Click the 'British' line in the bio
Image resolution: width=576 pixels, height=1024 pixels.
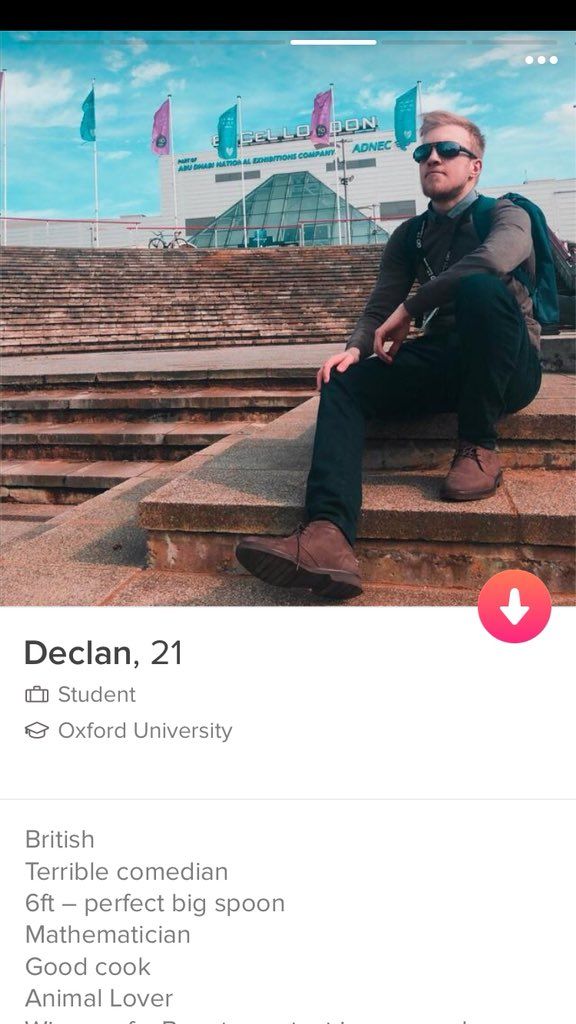click(x=59, y=839)
